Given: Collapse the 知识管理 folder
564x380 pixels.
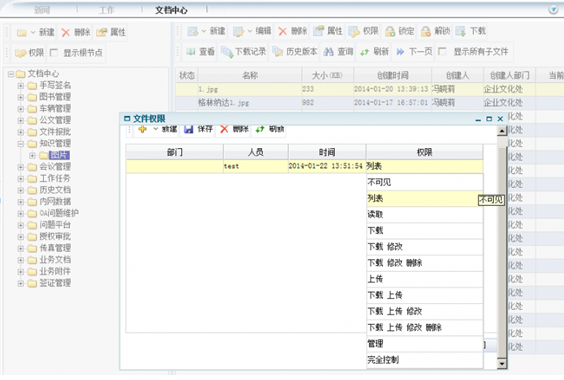Looking at the screenshot, I should [21, 144].
